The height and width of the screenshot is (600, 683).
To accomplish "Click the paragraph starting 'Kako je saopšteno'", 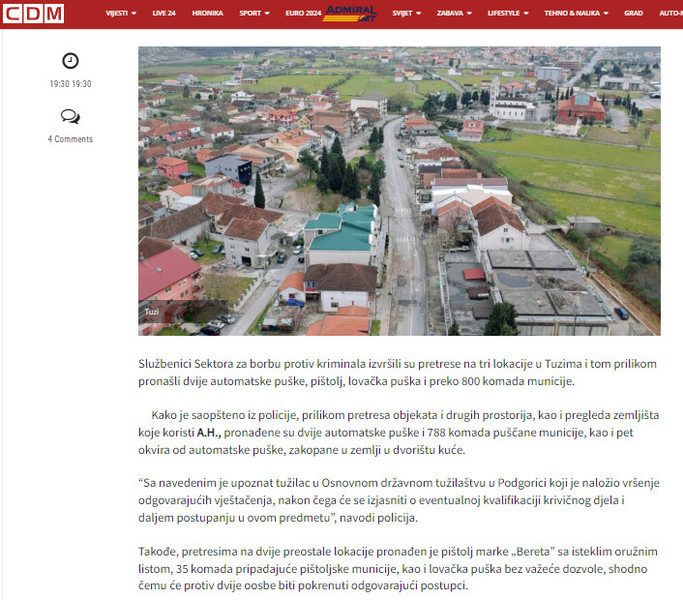I will pos(399,432).
